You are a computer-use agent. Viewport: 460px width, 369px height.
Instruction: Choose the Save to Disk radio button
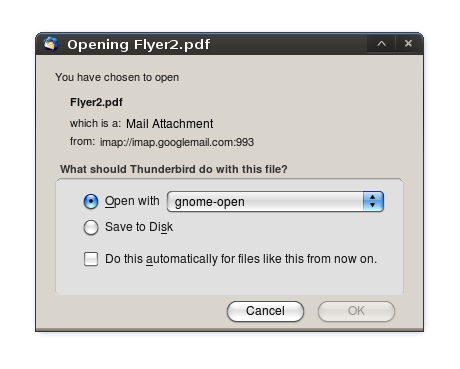[x=91, y=227]
